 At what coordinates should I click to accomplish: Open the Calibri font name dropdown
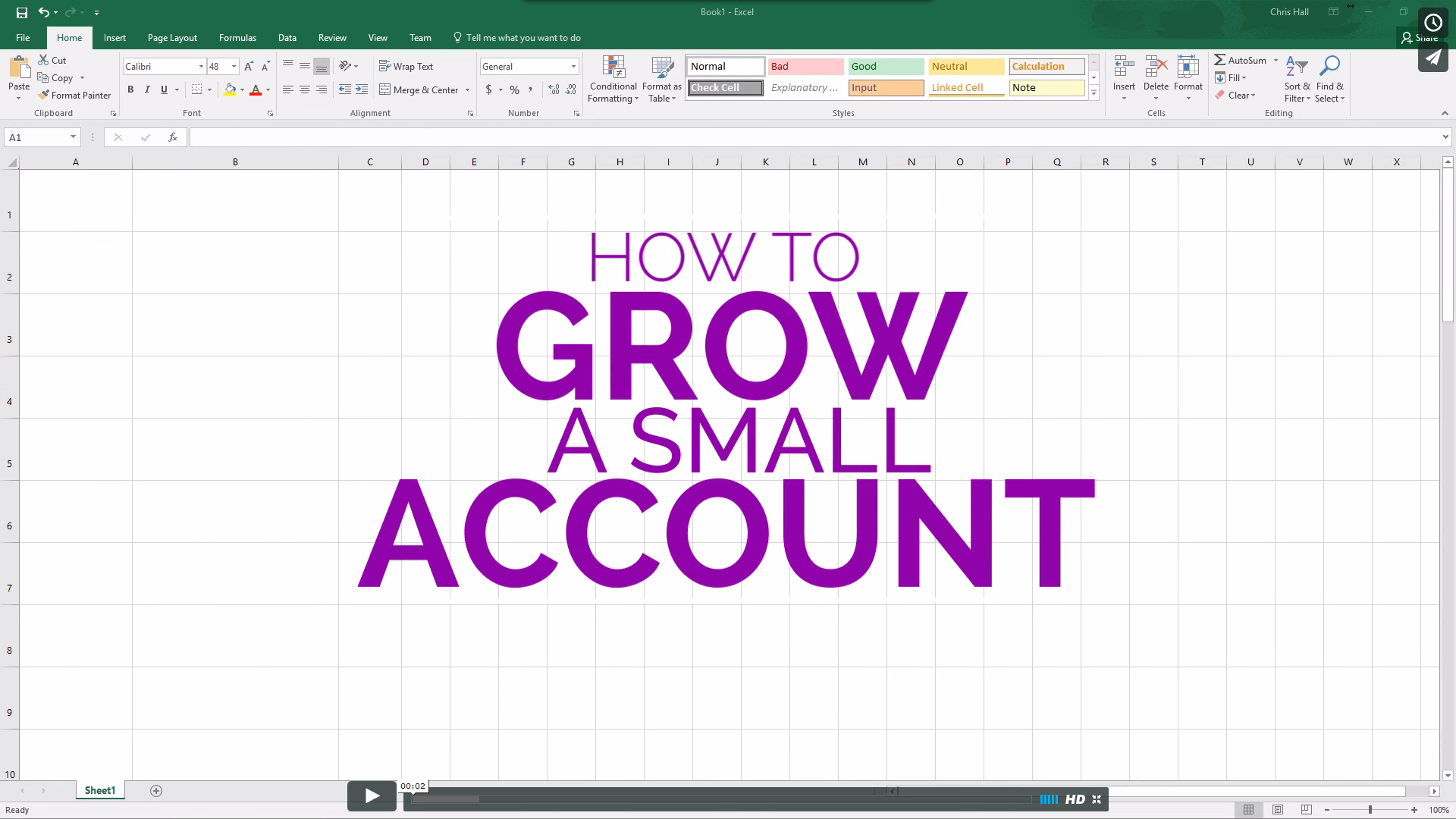201,67
